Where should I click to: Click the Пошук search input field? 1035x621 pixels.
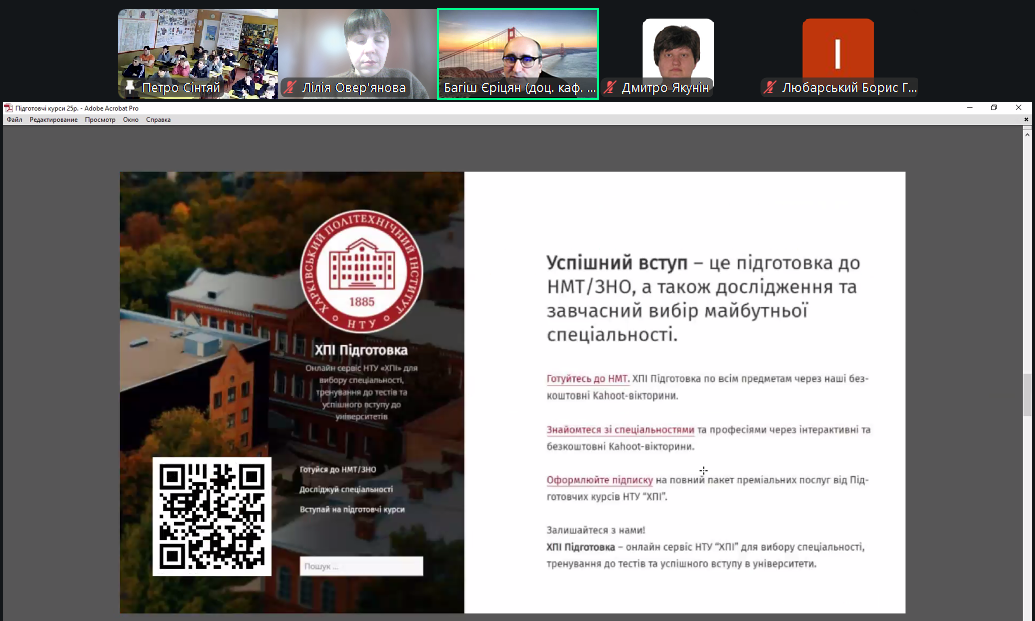[x=361, y=566]
